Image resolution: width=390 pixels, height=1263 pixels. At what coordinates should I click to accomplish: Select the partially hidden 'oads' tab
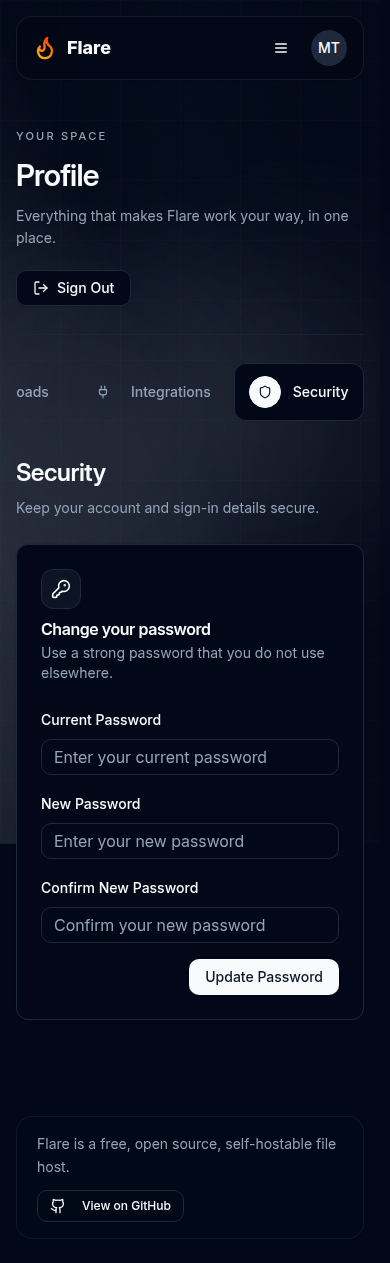pyautogui.click(x=32, y=392)
